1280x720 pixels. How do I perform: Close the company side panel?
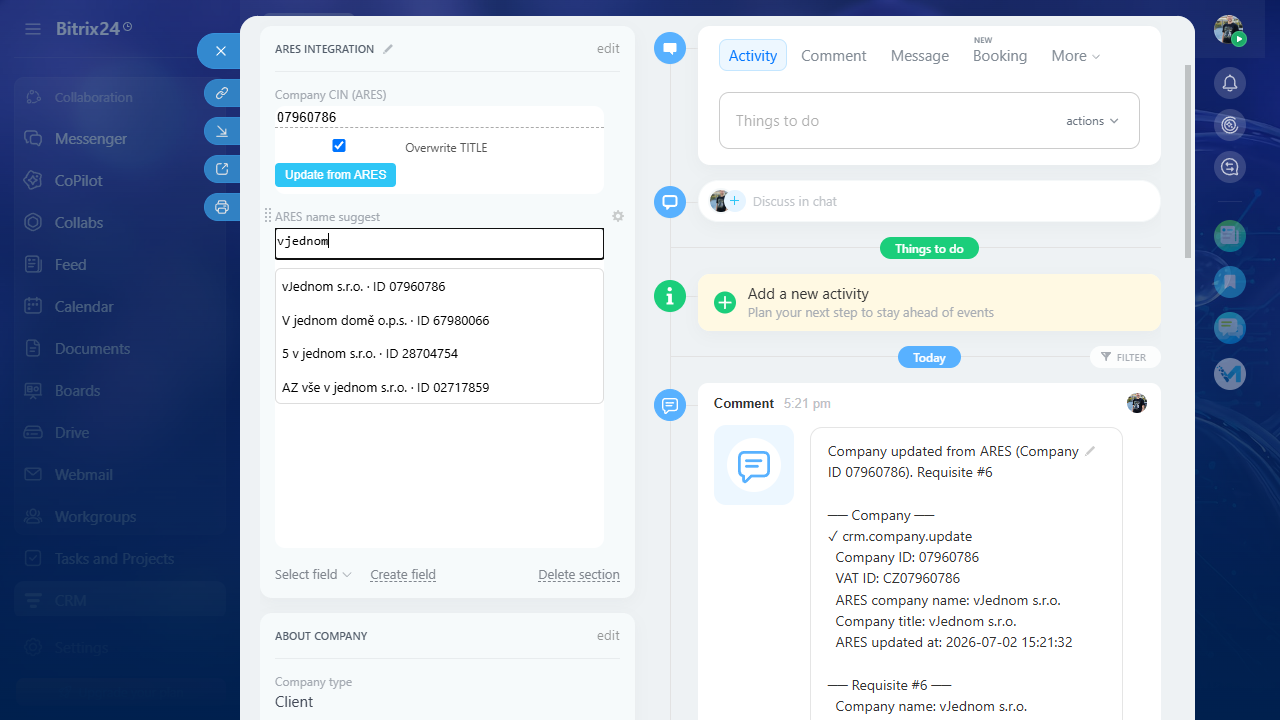pyautogui.click(x=221, y=51)
